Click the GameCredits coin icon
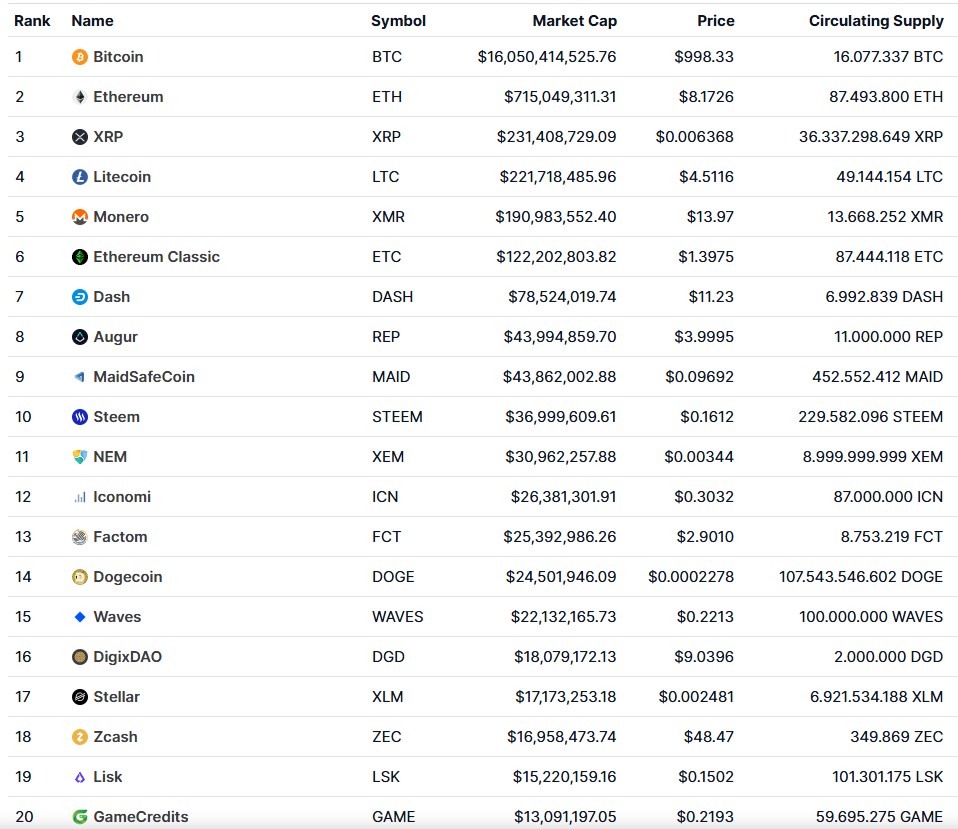The width and height of the screenshot is (958, 829). 79,817
